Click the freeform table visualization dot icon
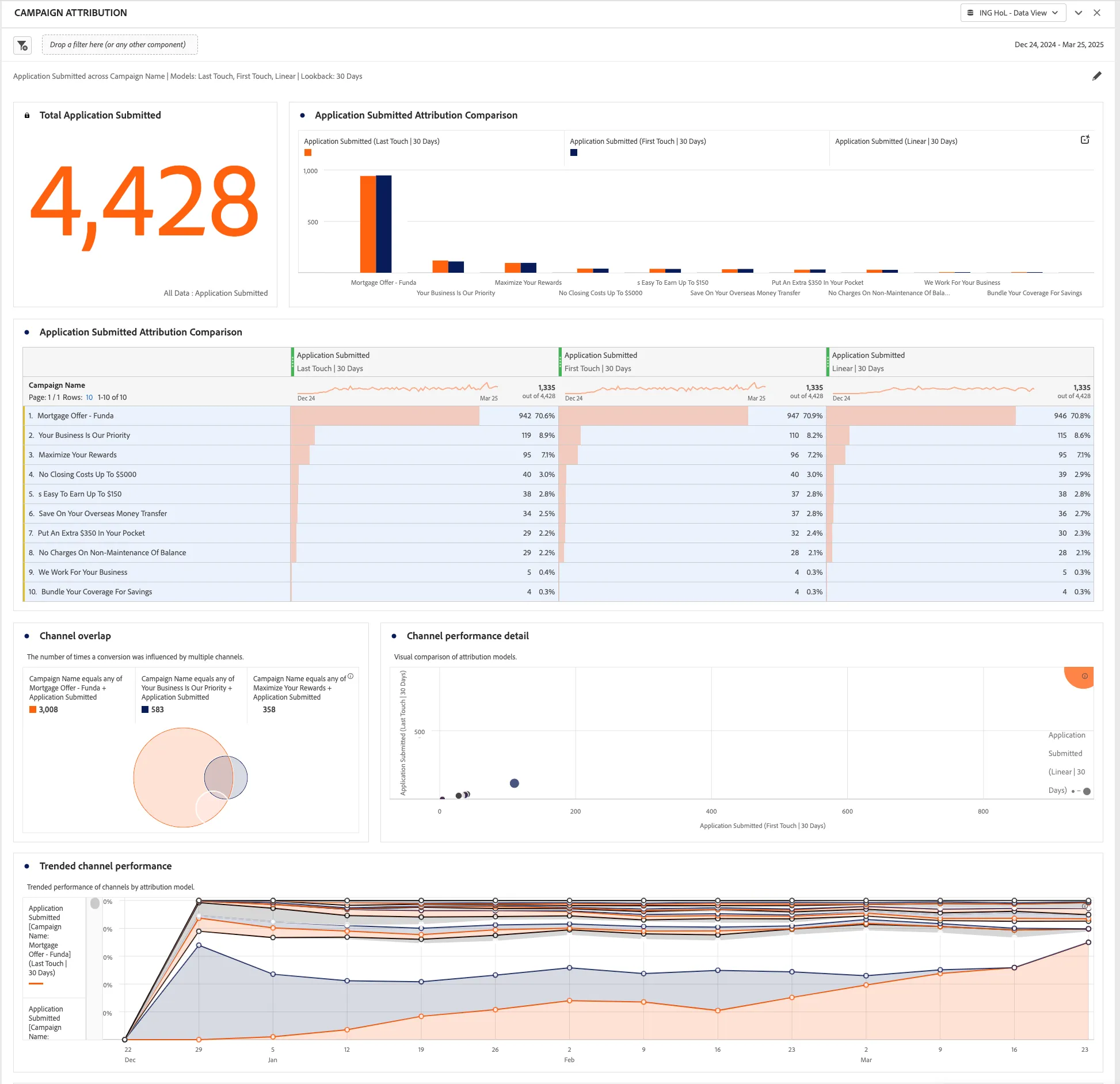Image resolution: width=1120 pixels, height=1084 pixels. point(27,333)
